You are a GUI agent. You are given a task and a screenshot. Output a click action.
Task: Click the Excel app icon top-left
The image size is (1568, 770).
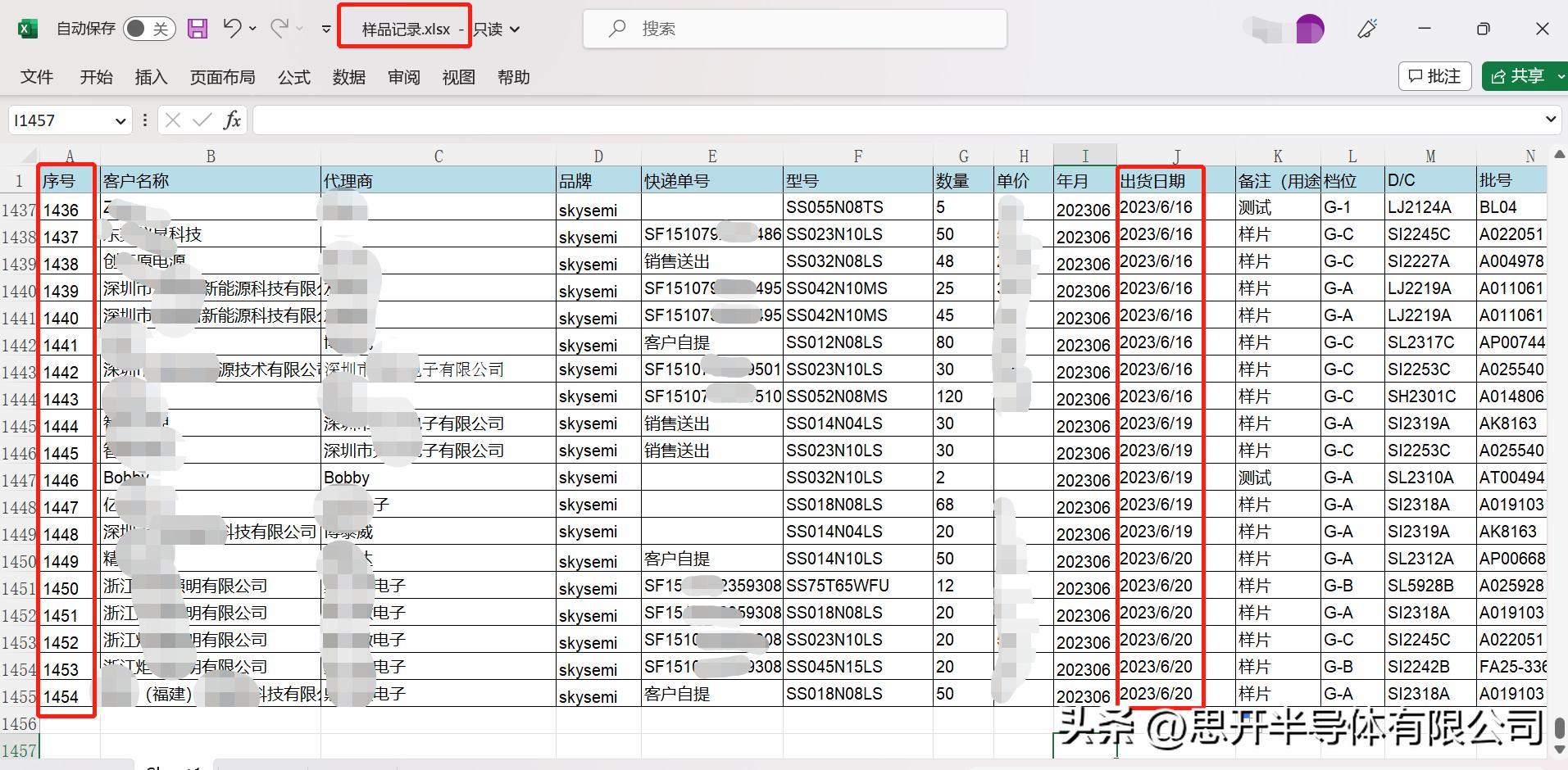[27, 28]
